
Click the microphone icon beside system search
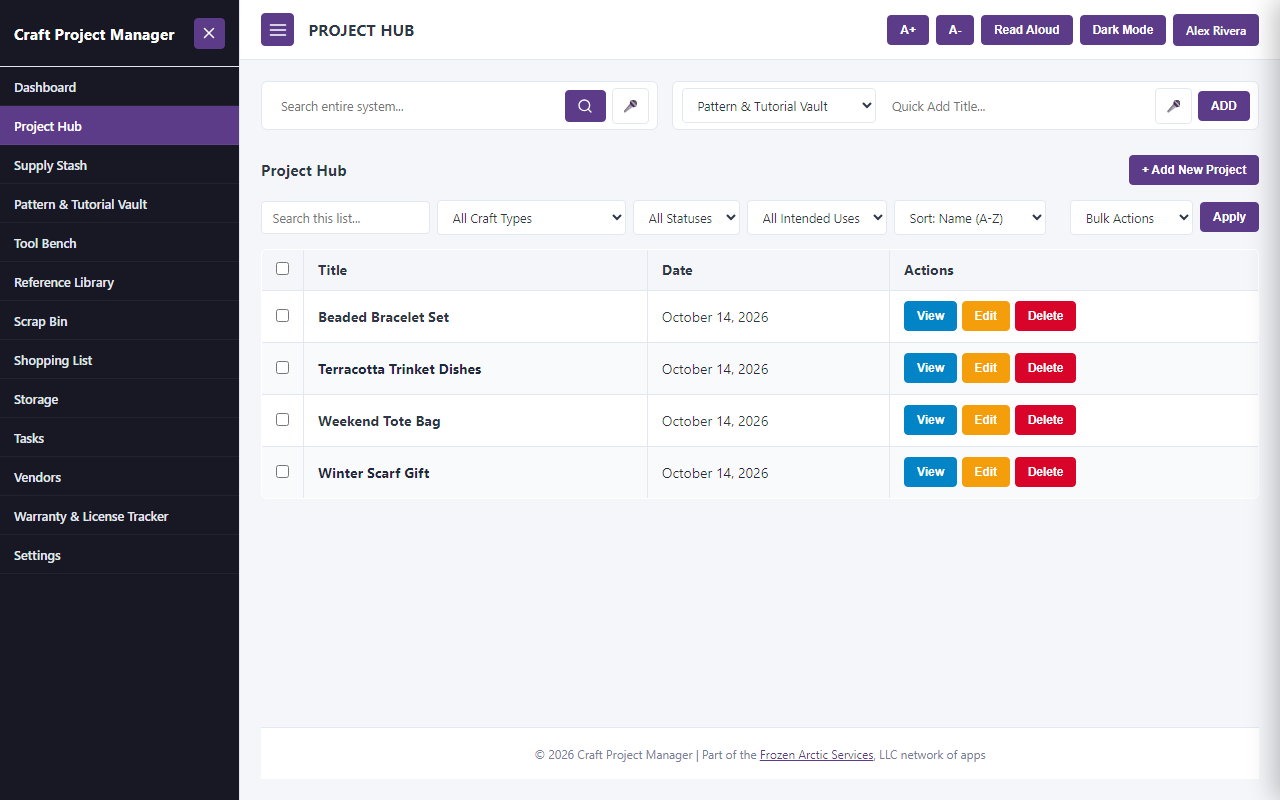pos(630,106)
